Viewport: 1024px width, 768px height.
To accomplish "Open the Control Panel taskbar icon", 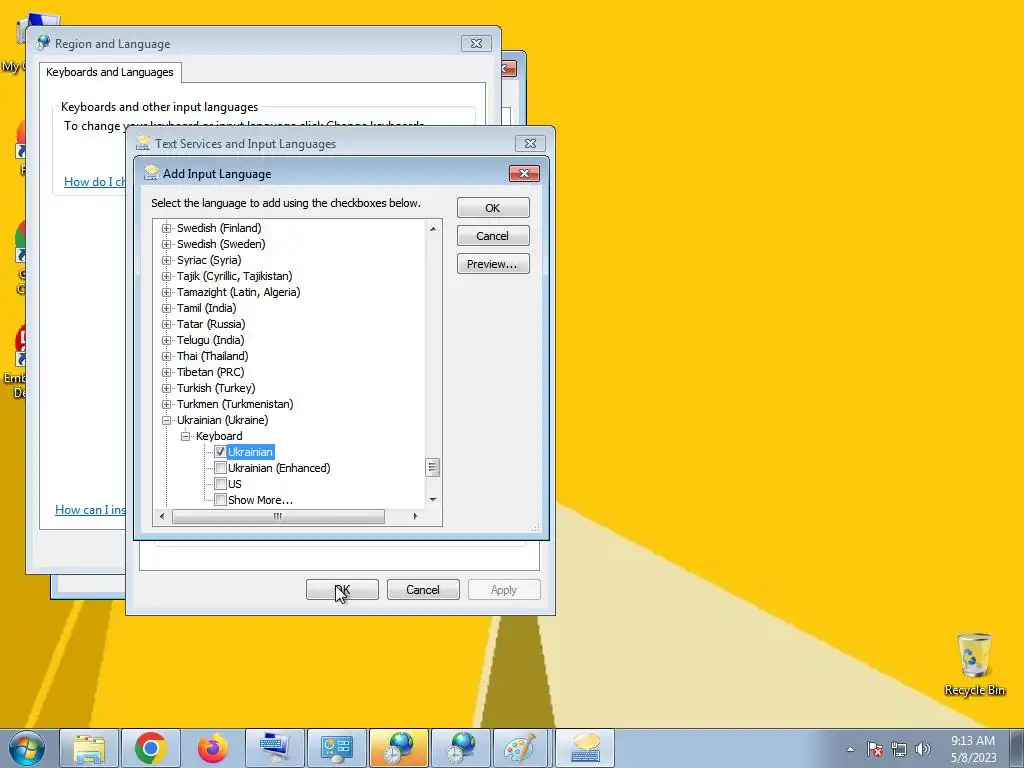I will pyautogui.click(x=337, y=748).
